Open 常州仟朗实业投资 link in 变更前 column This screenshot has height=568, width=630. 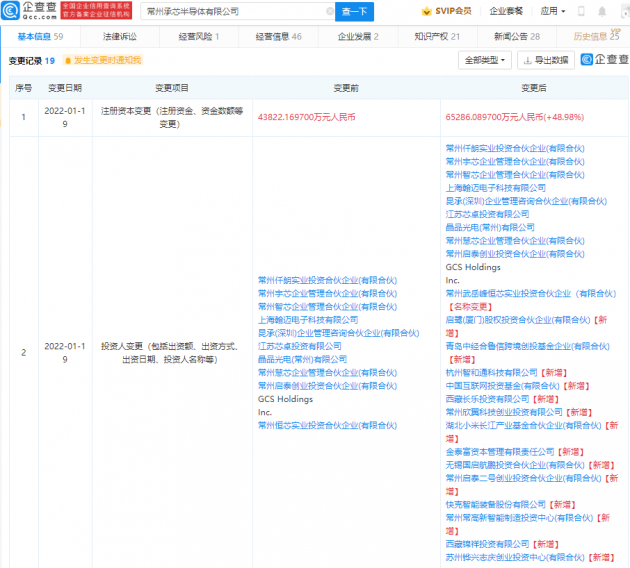pos(327,280)
